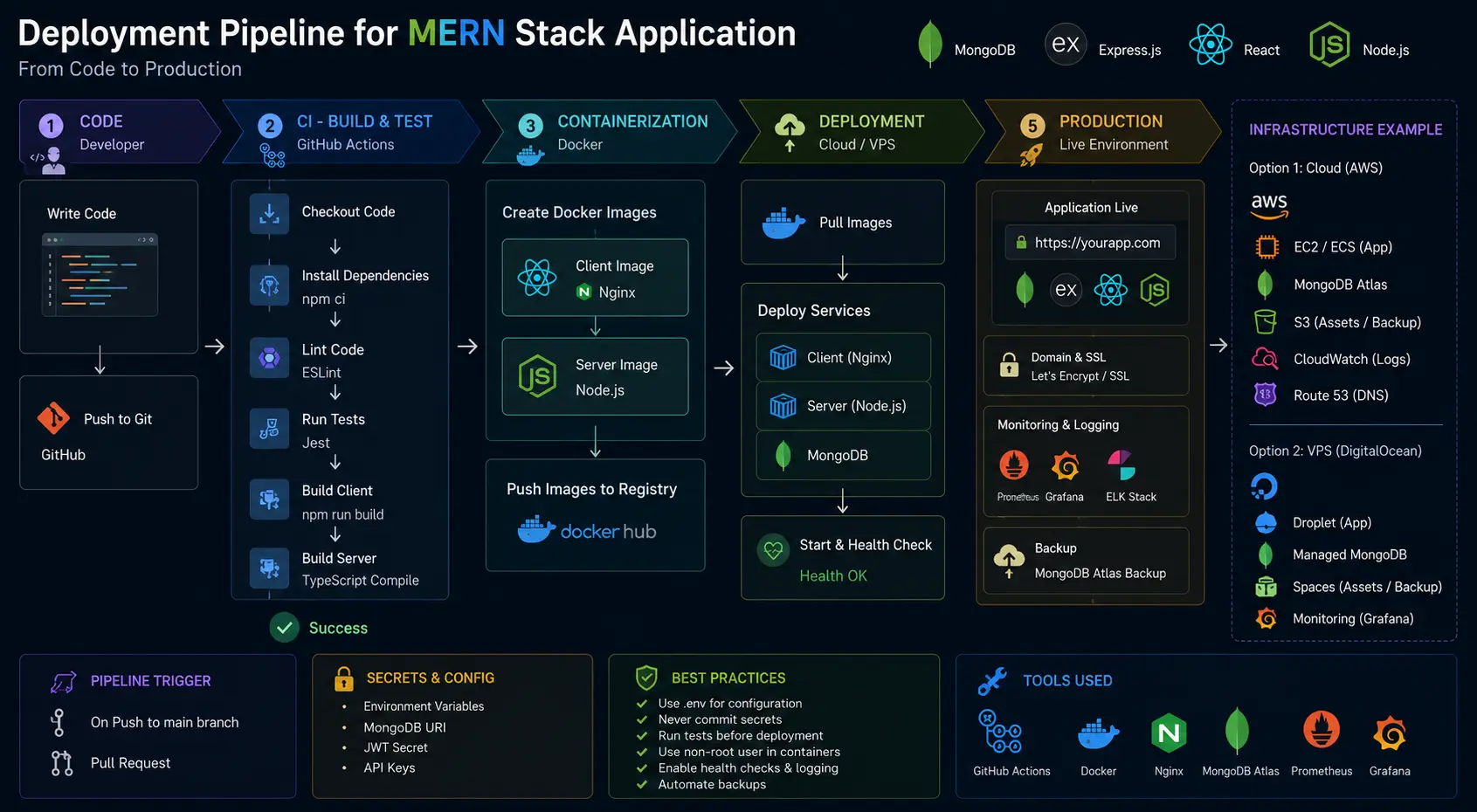Click the aws logo in Infrastructure Example
Image resolution: width=1477 pixels, height=812 pixels.
(x=1269, y=206)
